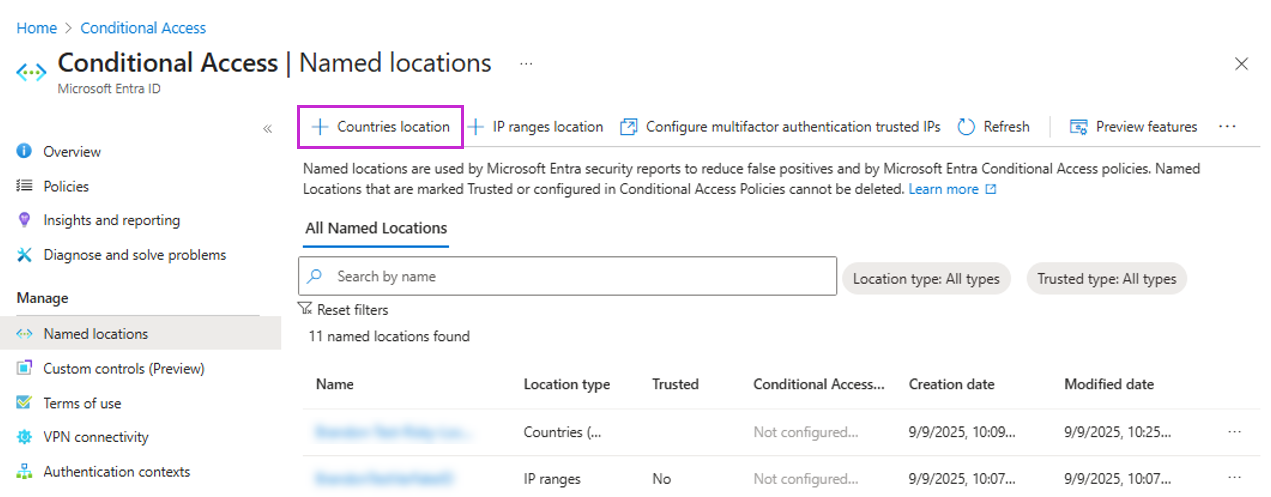Click the Insights and reporting lightbulb icon
The image size is (1271, 497).
click(25, 220)
